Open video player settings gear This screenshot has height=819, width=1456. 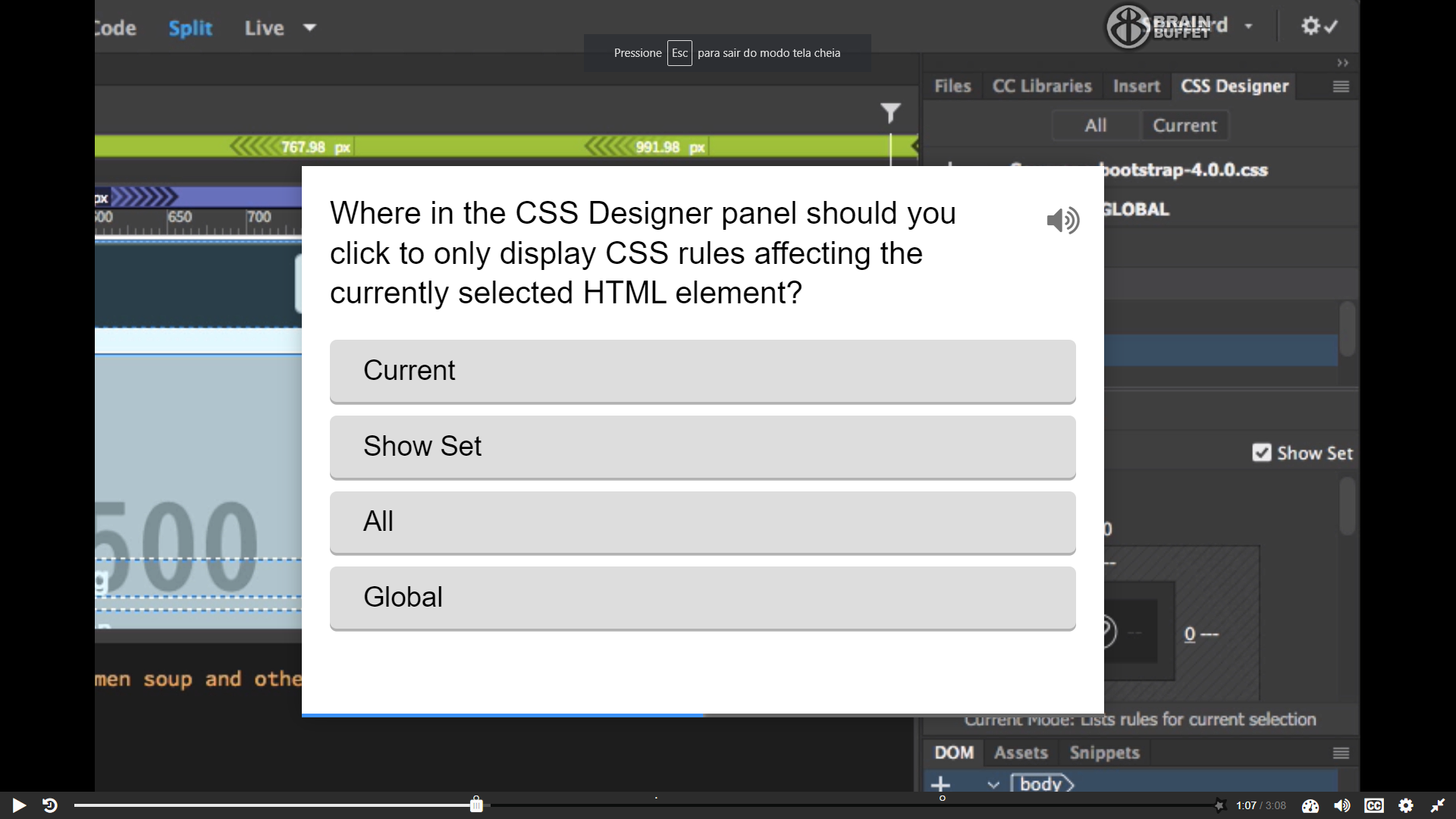[x=1406, y=805]
